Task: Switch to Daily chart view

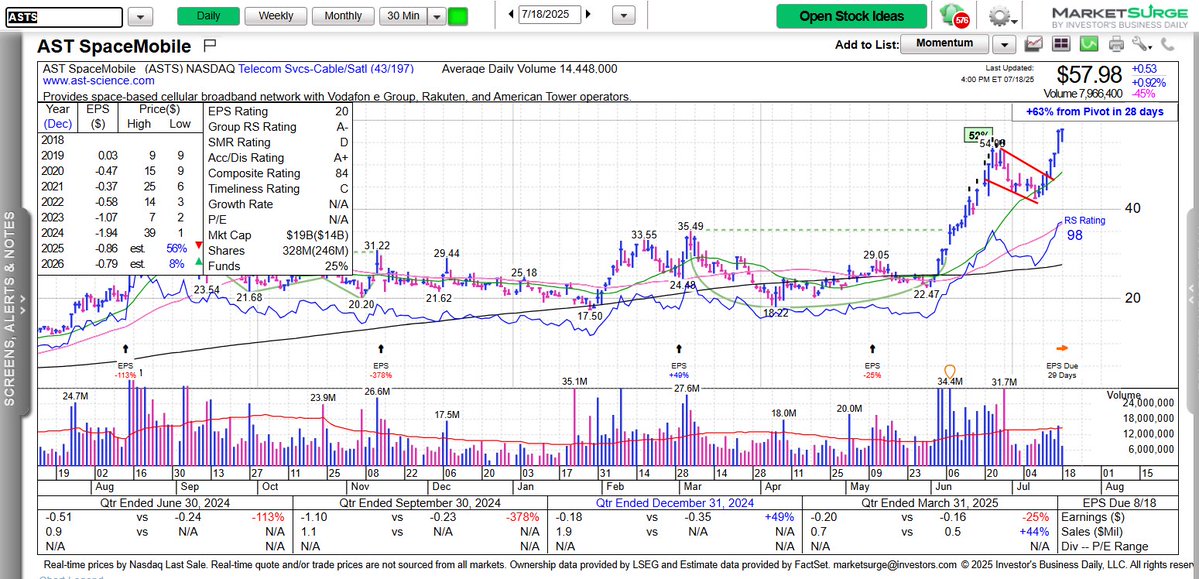Action: pos(208,16)
